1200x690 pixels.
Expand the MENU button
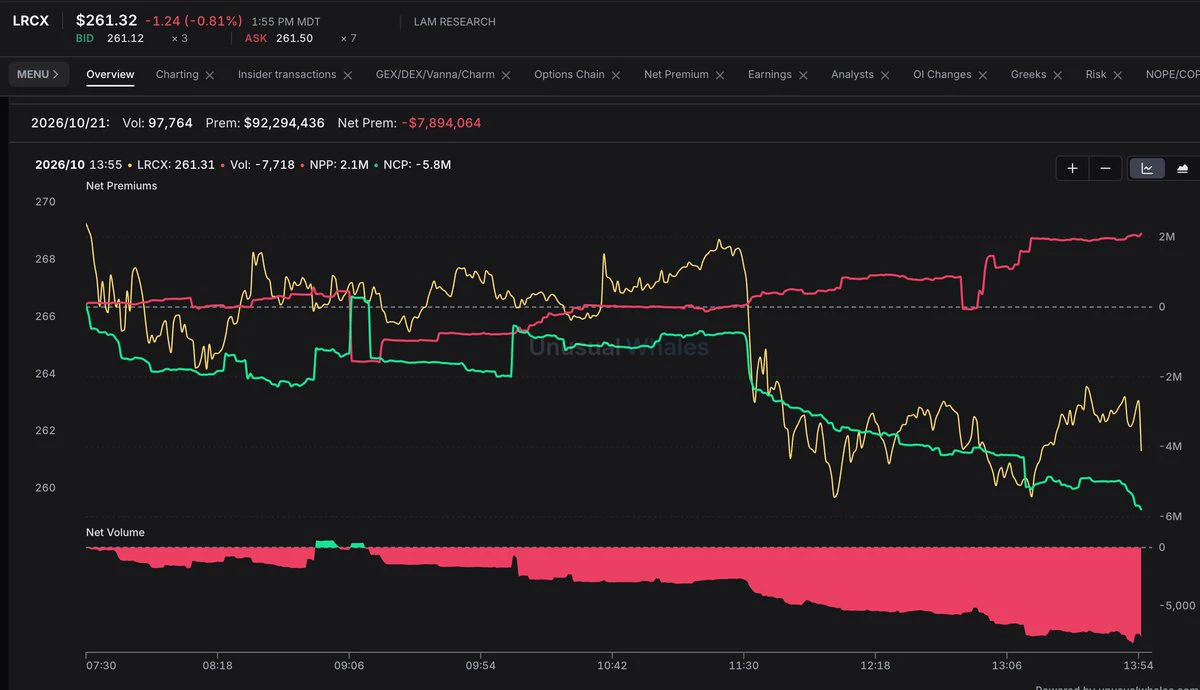[39, 74]
